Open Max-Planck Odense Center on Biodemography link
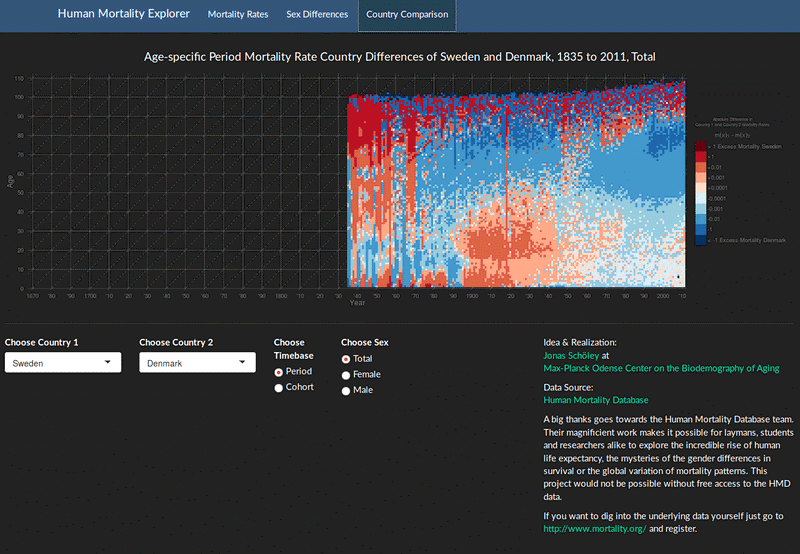 [x=661, y=368]
